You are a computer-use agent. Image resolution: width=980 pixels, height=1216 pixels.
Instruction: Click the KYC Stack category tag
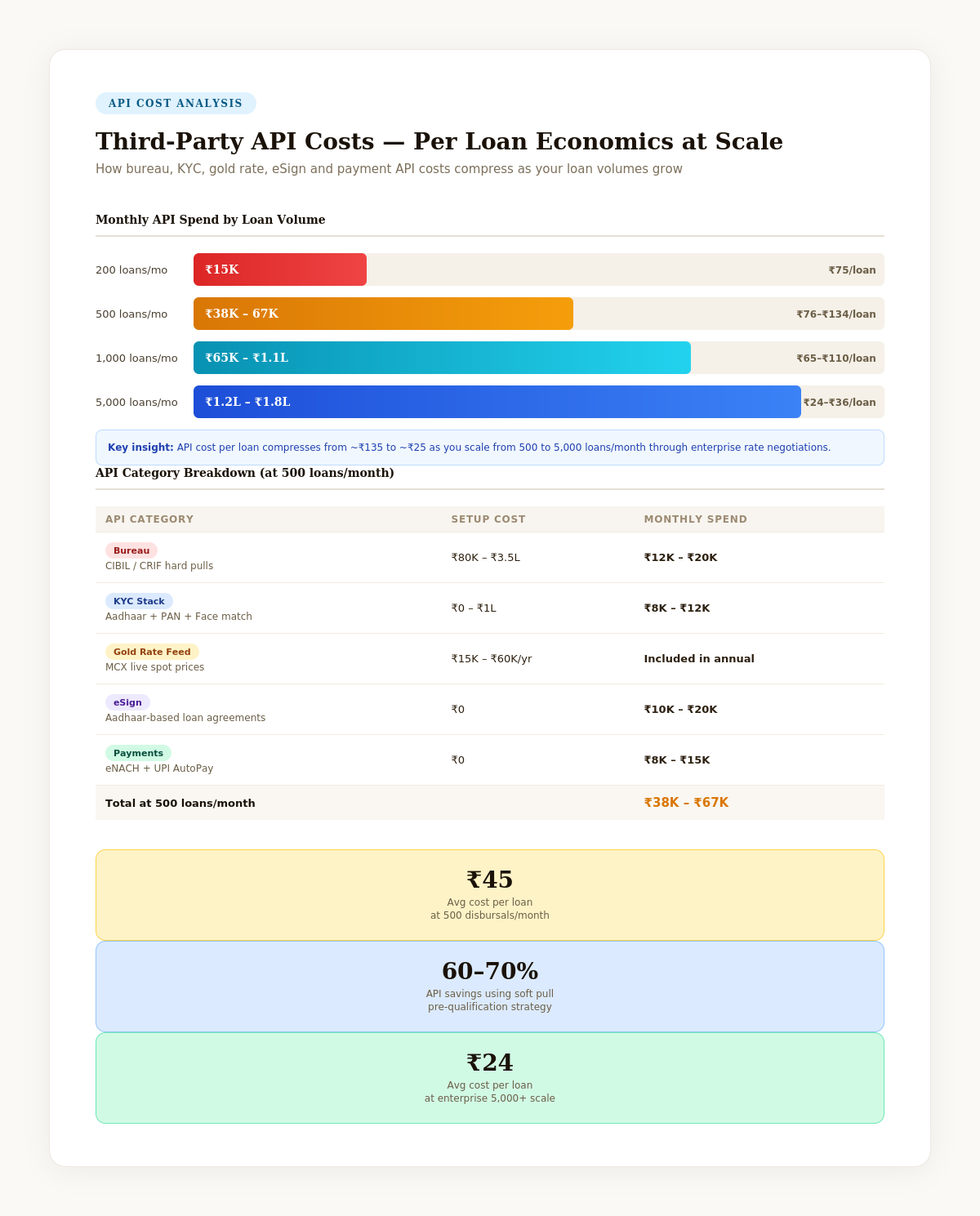click(x=139, y=601)
